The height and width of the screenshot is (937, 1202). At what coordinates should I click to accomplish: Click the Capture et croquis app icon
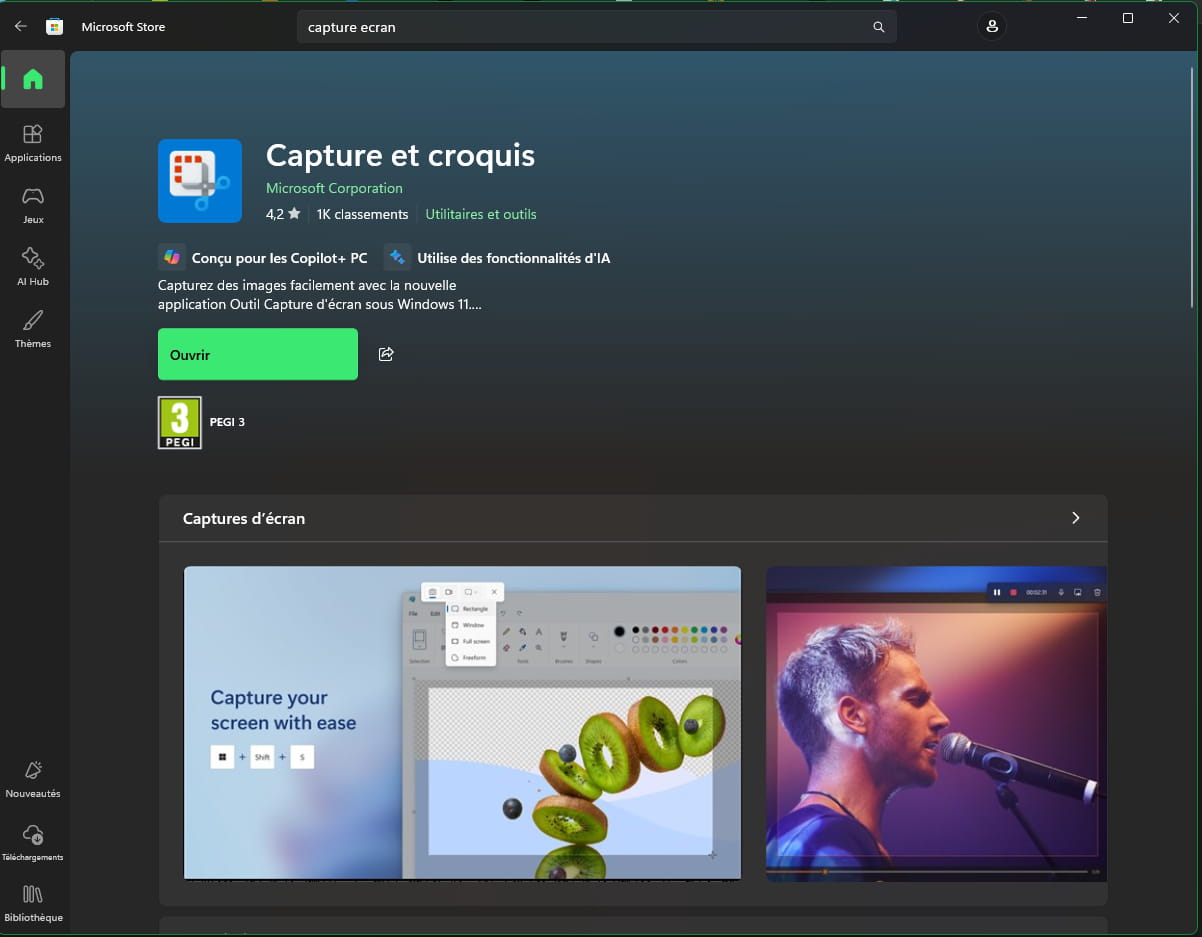point(200,181)
